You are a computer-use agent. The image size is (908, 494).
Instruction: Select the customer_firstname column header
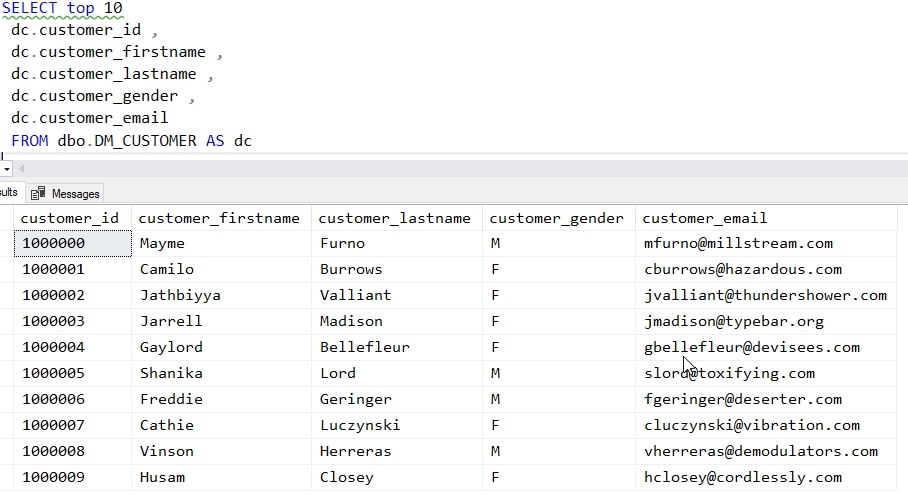(x=219, y=218)
